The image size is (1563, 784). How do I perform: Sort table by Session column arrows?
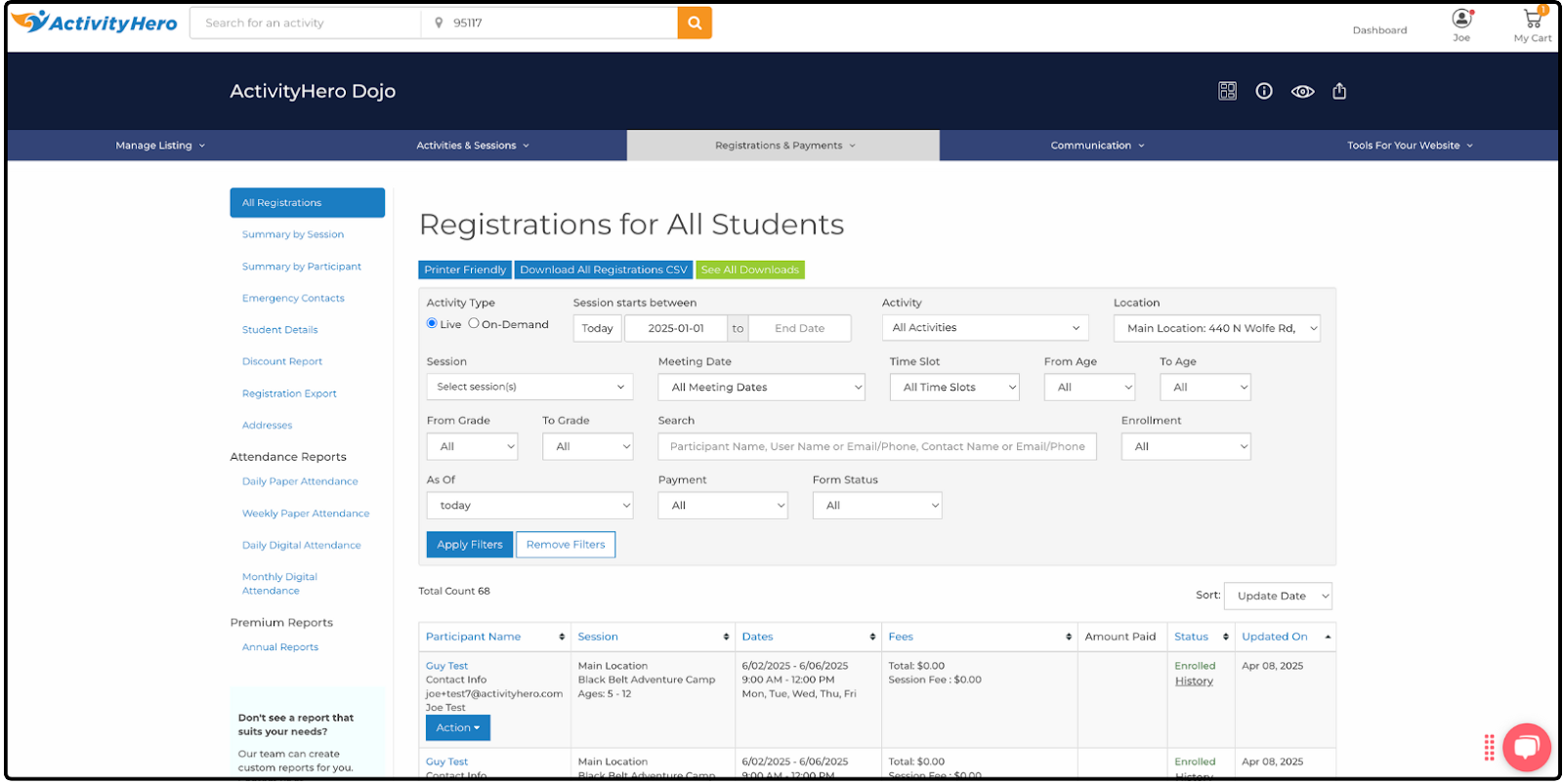[726, 637]
